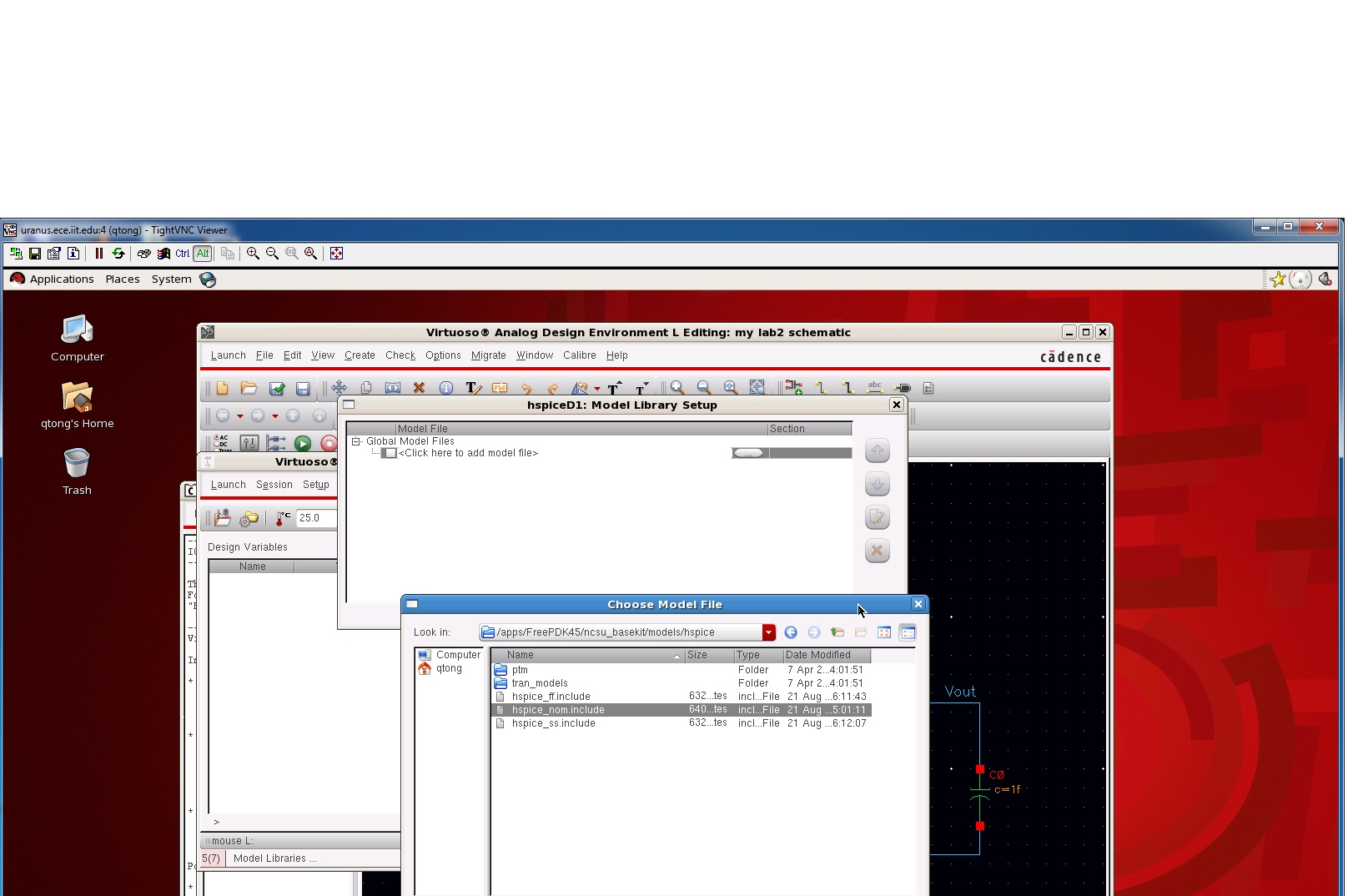Click the temperature input field showing 25.0
Viewport: 1348px width, 896px height.
pos(316,518)
